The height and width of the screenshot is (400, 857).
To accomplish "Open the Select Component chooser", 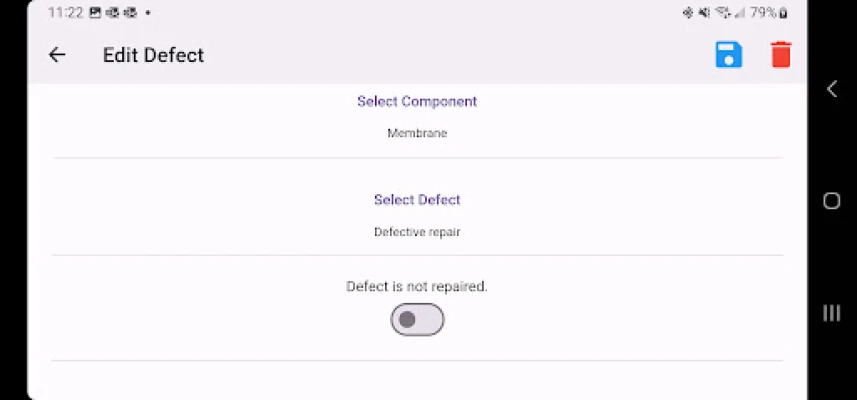I will (417, 101).
